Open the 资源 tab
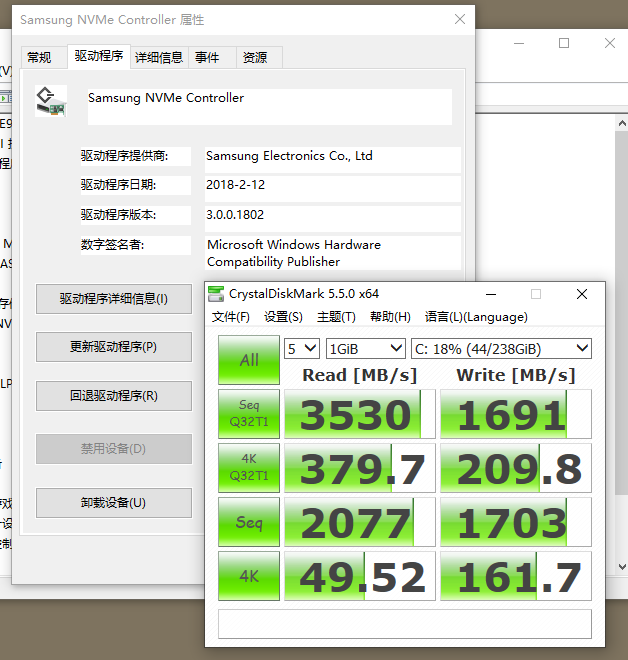This screenshot has height=660, width=628. pos(259,57)
